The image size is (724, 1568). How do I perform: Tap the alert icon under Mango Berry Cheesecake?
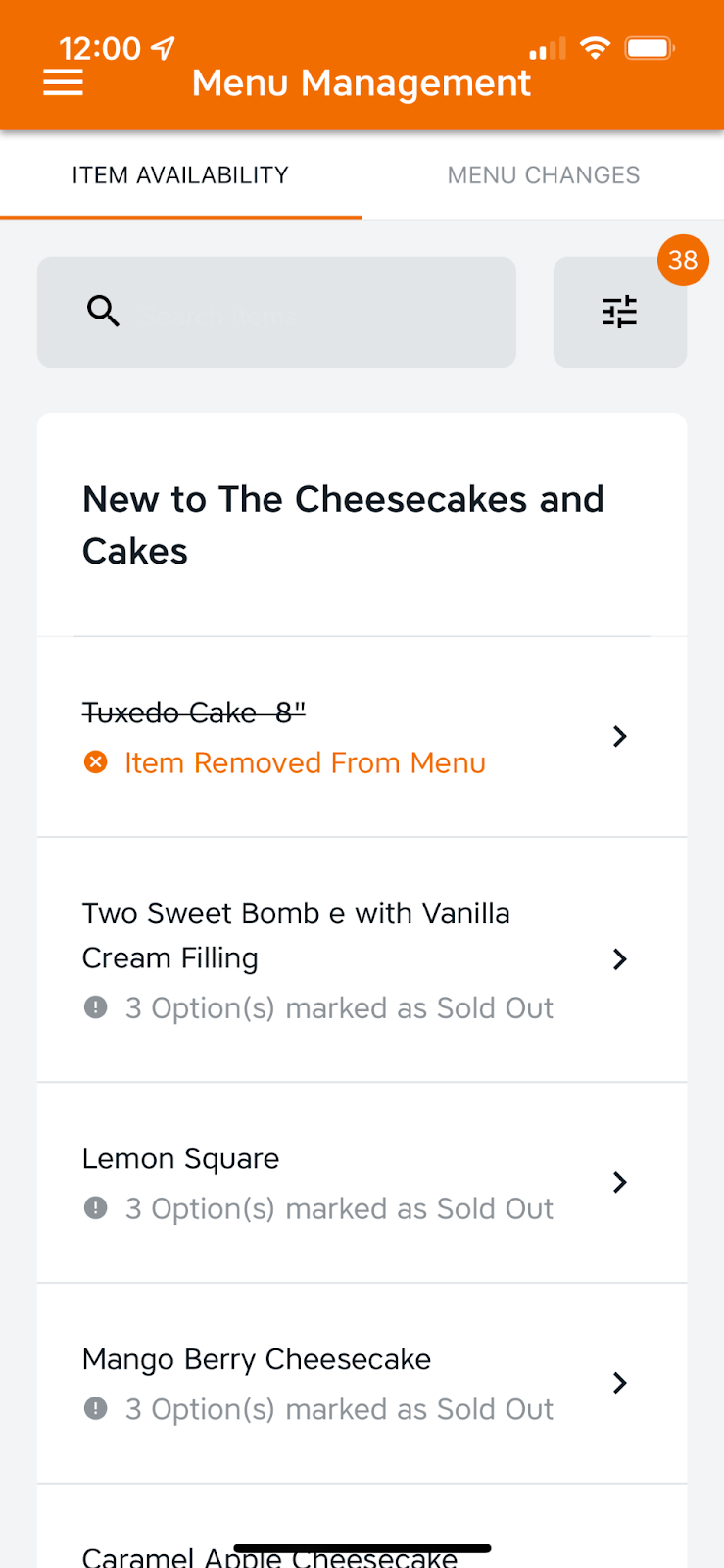click(96, 1408)
